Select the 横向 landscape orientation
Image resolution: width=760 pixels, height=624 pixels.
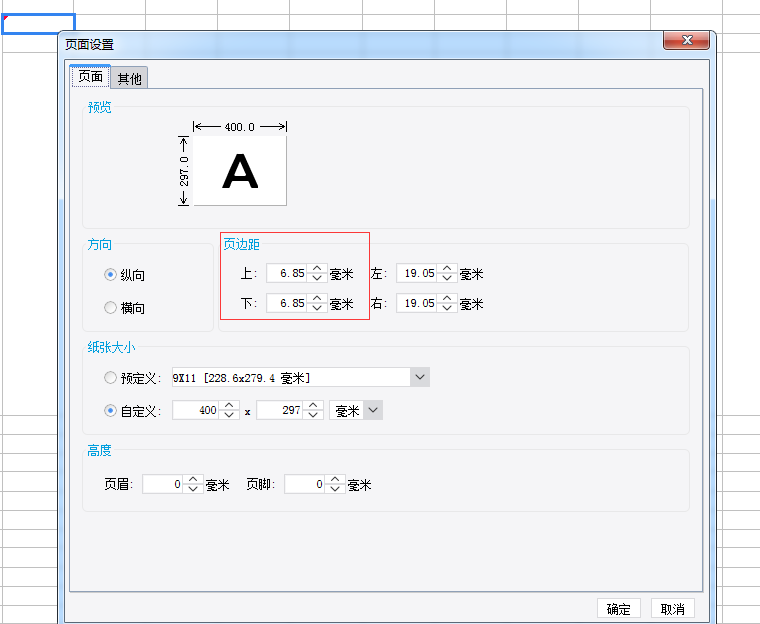(x=111, y=308)
